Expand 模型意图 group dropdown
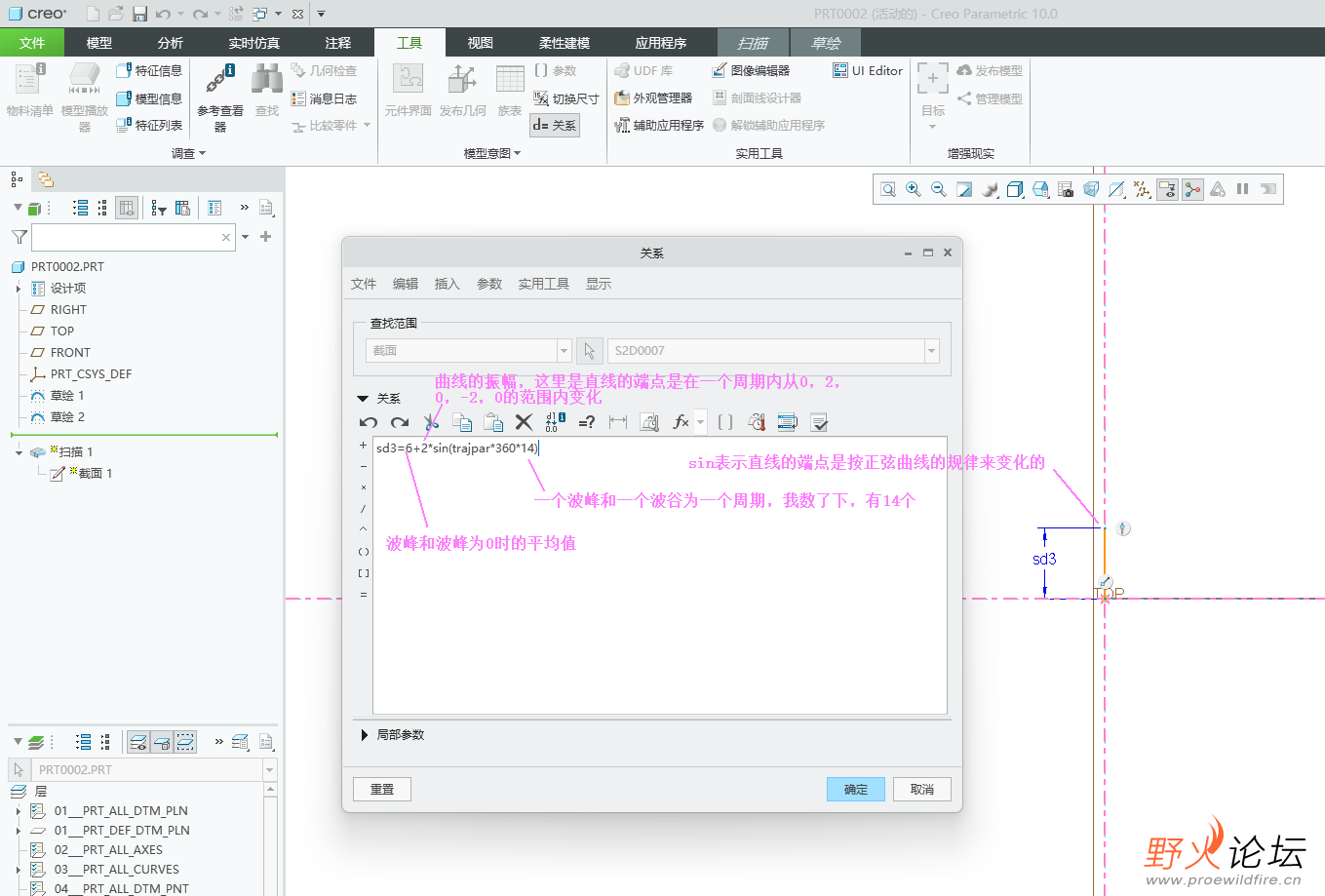This screenshot has width=1325, height=896. click(x=492, y=153)
